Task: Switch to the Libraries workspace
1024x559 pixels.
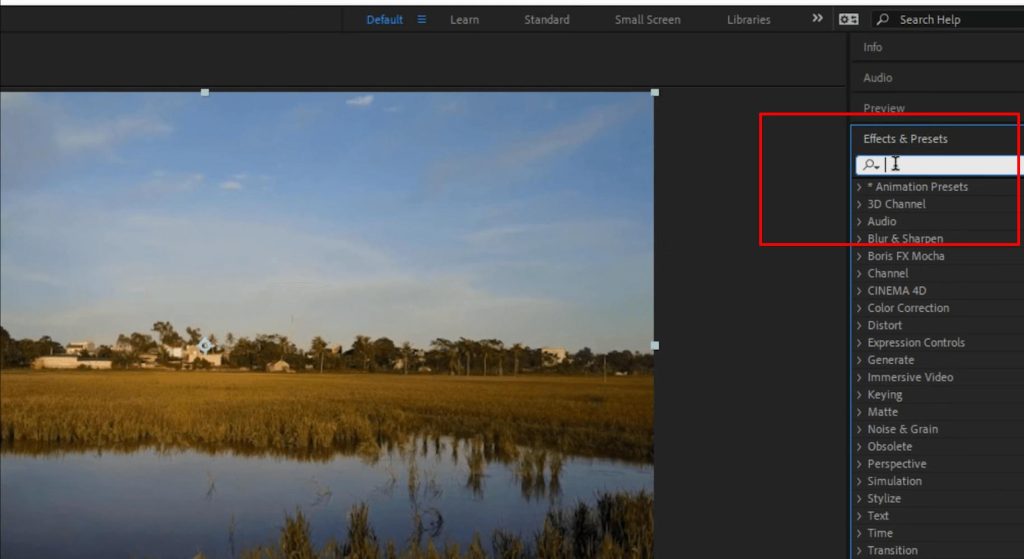Action: coord(748,20)
